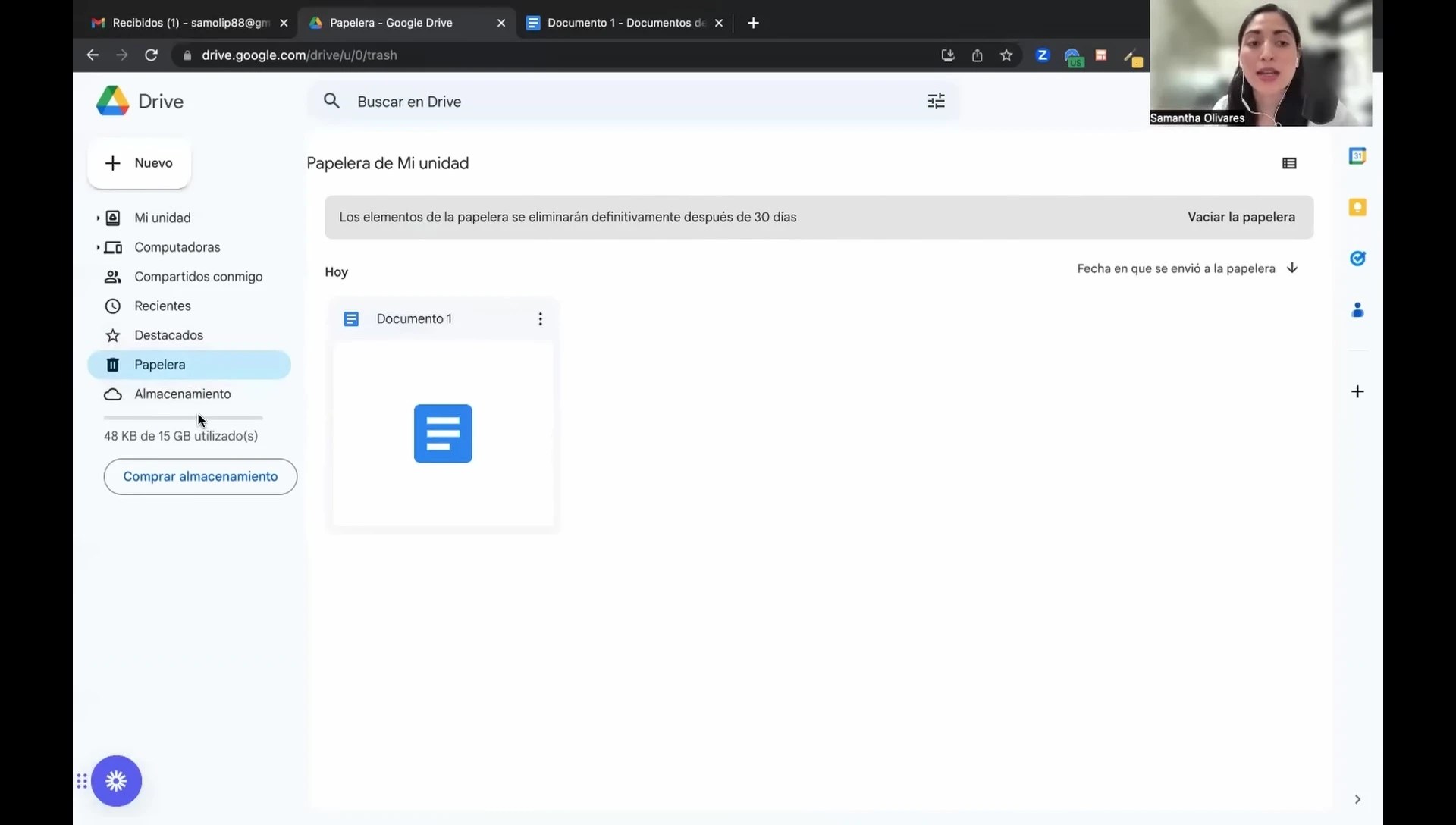Click the Hoy section heading

(x=337, y=272)
